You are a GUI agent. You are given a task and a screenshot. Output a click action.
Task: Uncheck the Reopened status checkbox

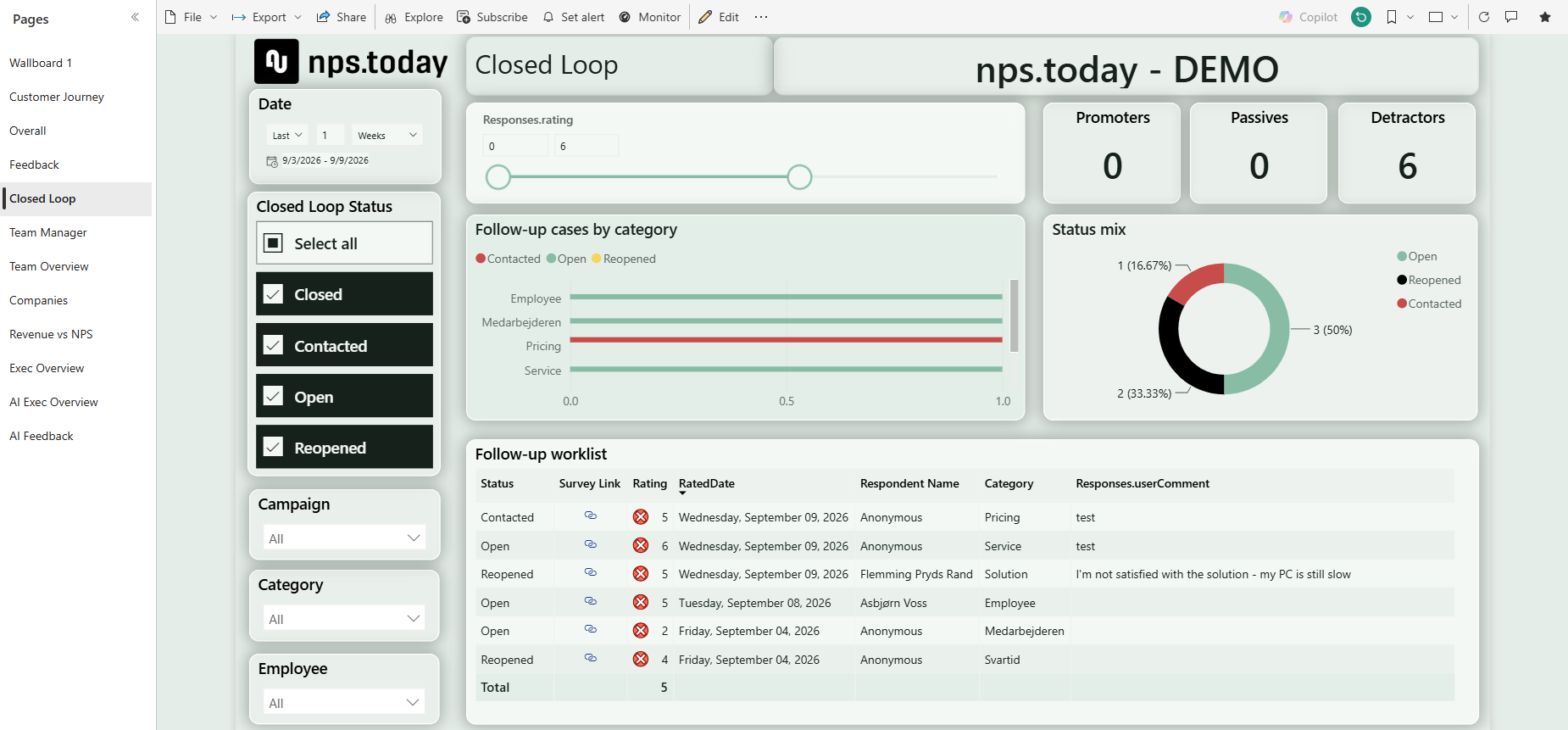click(274, 447)
